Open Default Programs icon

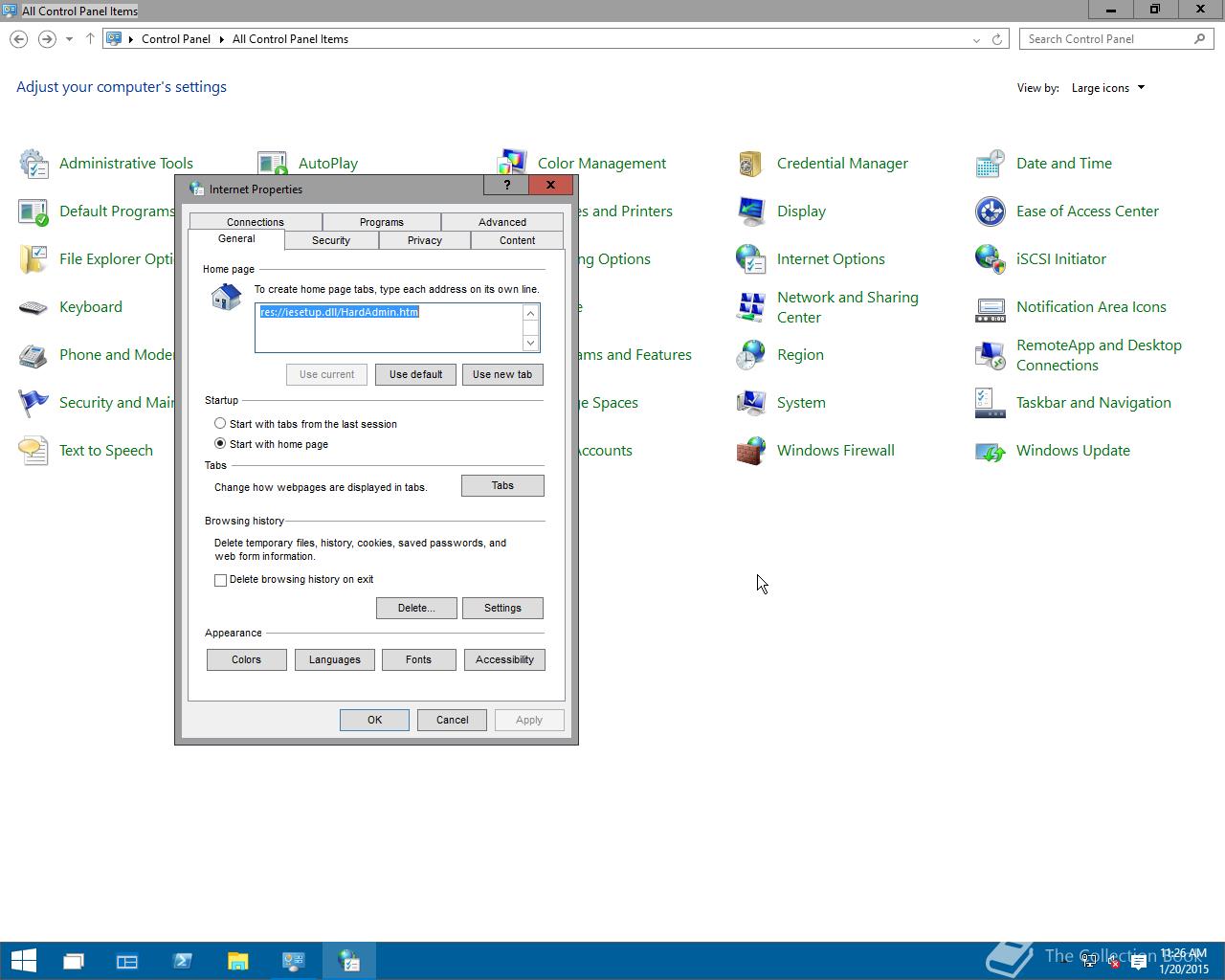point(33,212)
